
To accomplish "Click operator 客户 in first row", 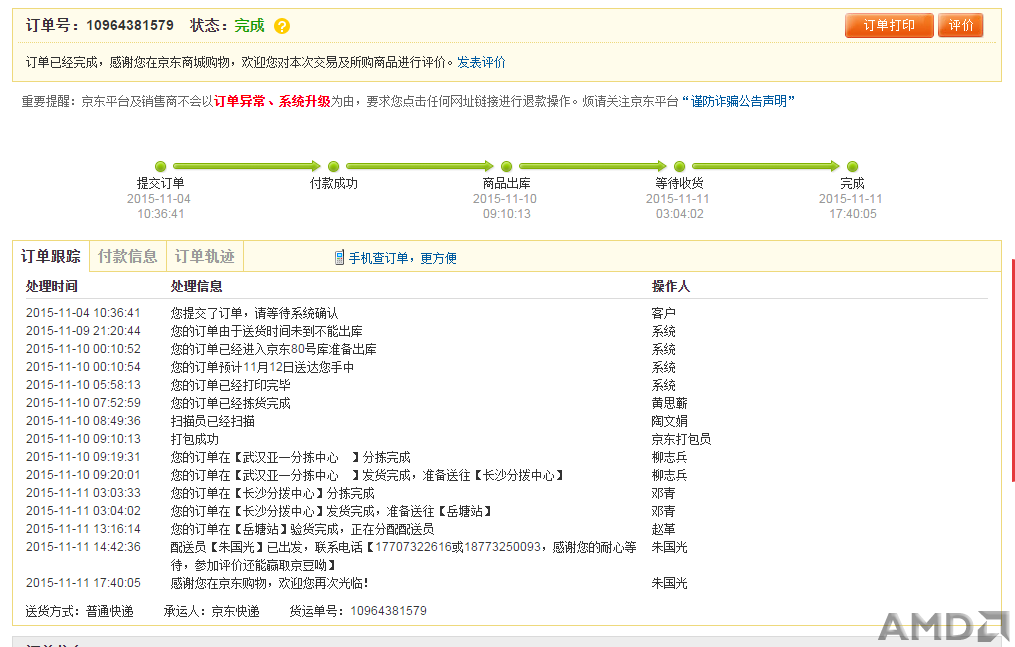I will 664,313.
